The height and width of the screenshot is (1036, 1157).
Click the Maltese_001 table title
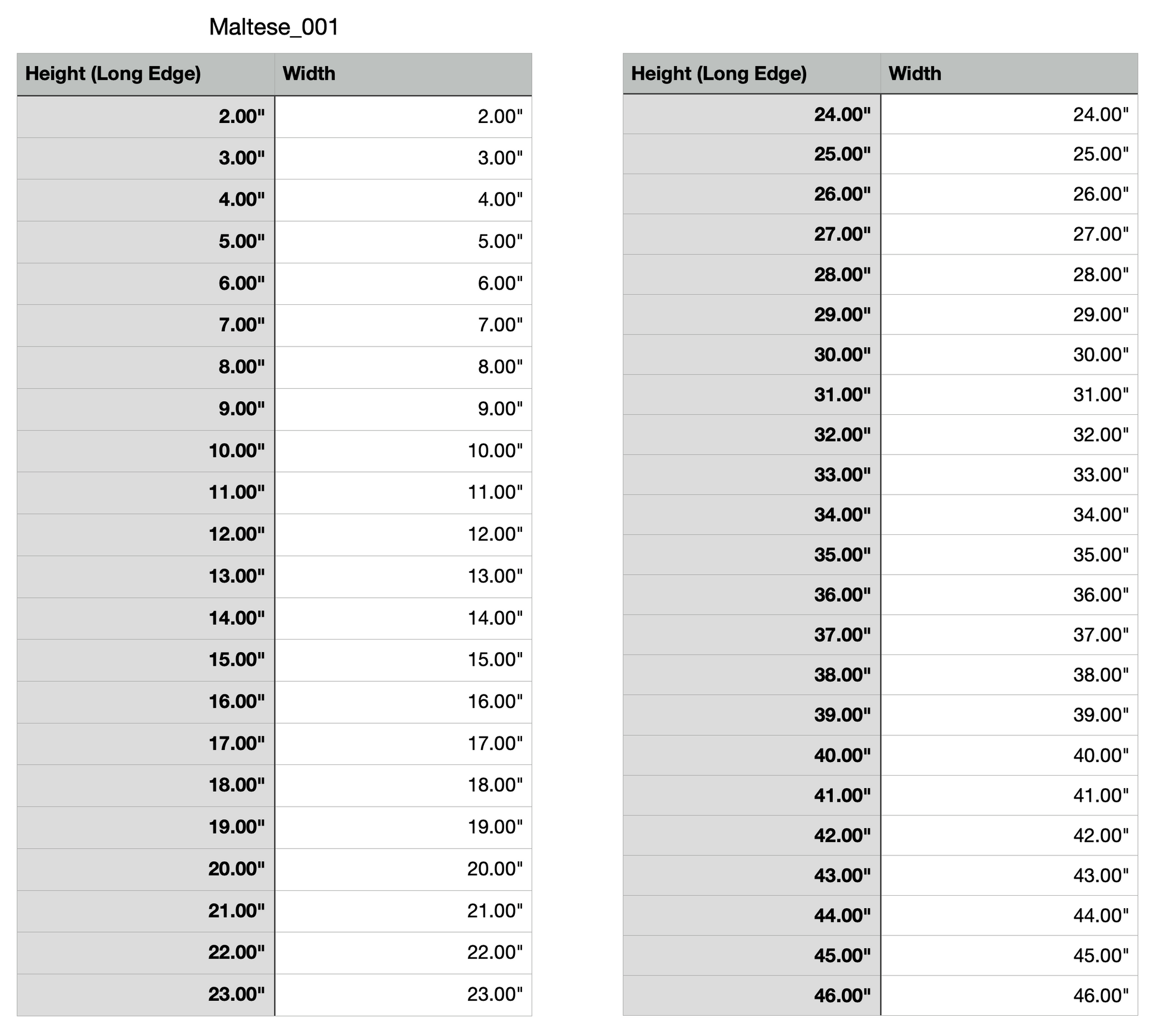(273, 27)
